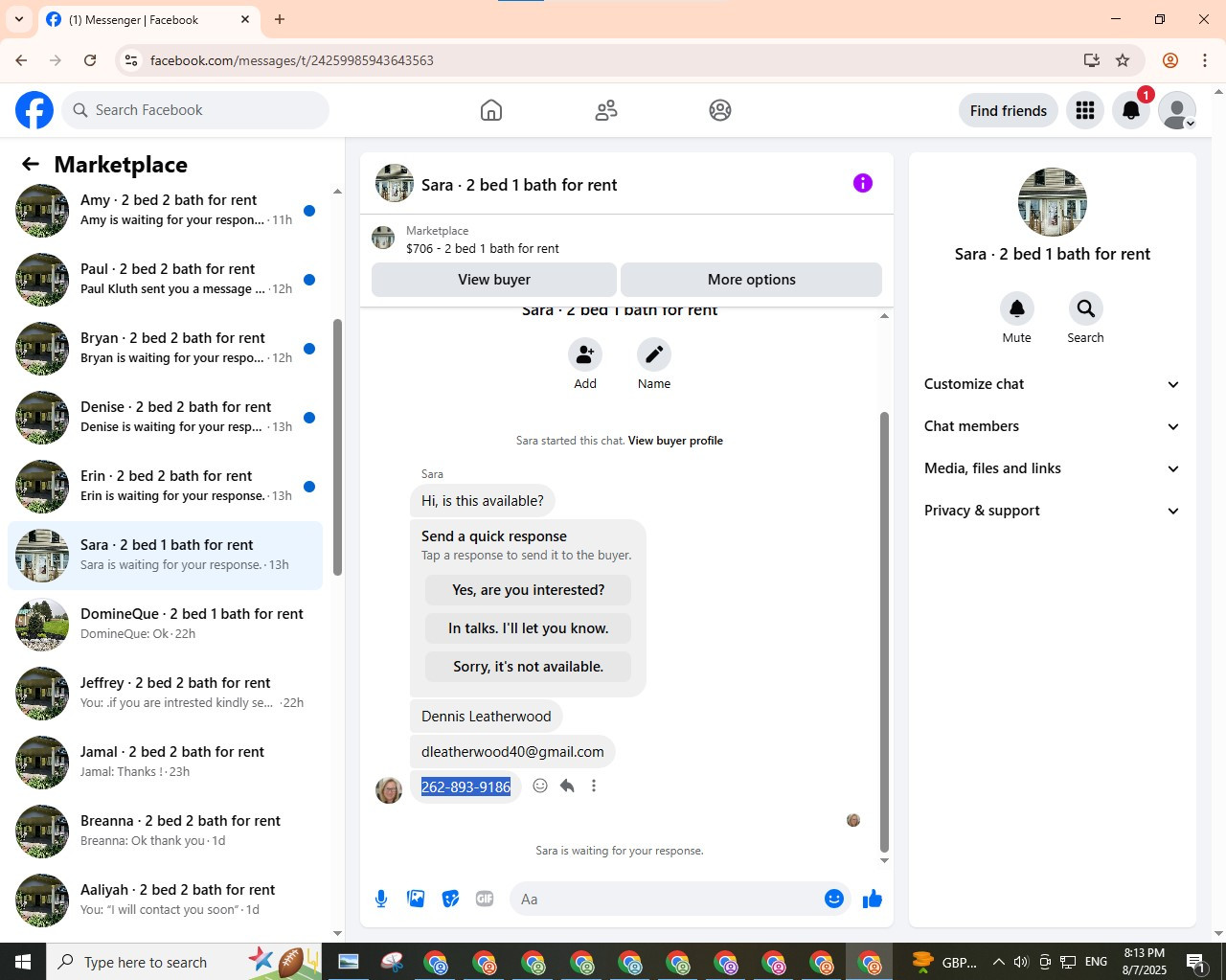Image resolution: width=1226 pixels, height=980 pixels.
Task: Click the conversation list scrollbar
Action: tap(337, 445)
